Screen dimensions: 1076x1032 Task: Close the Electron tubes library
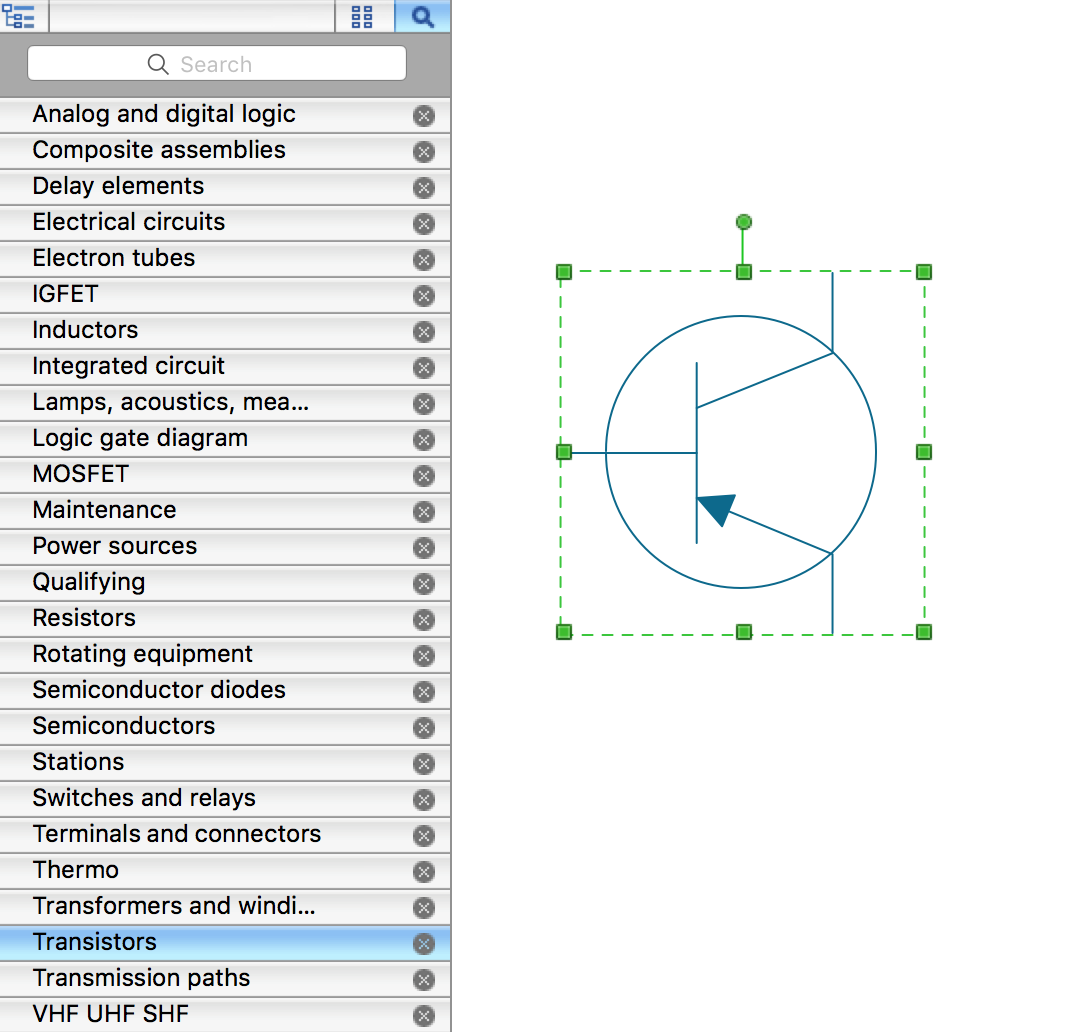(x=424, y=260)
